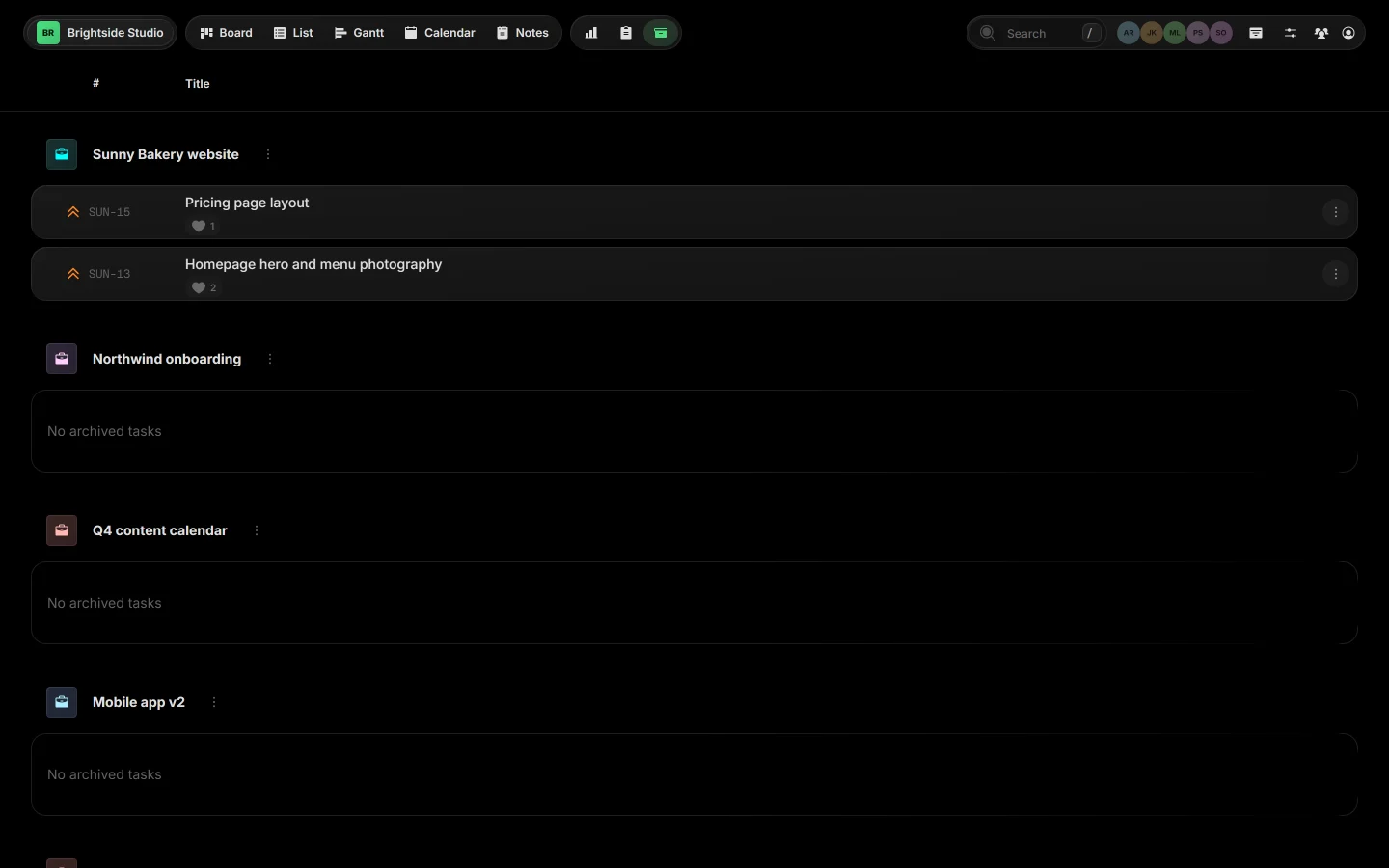This screenshot has height=868, width=1389.
Task: Click the # column header
Action: pyautogui.click(x=95, y=83)
